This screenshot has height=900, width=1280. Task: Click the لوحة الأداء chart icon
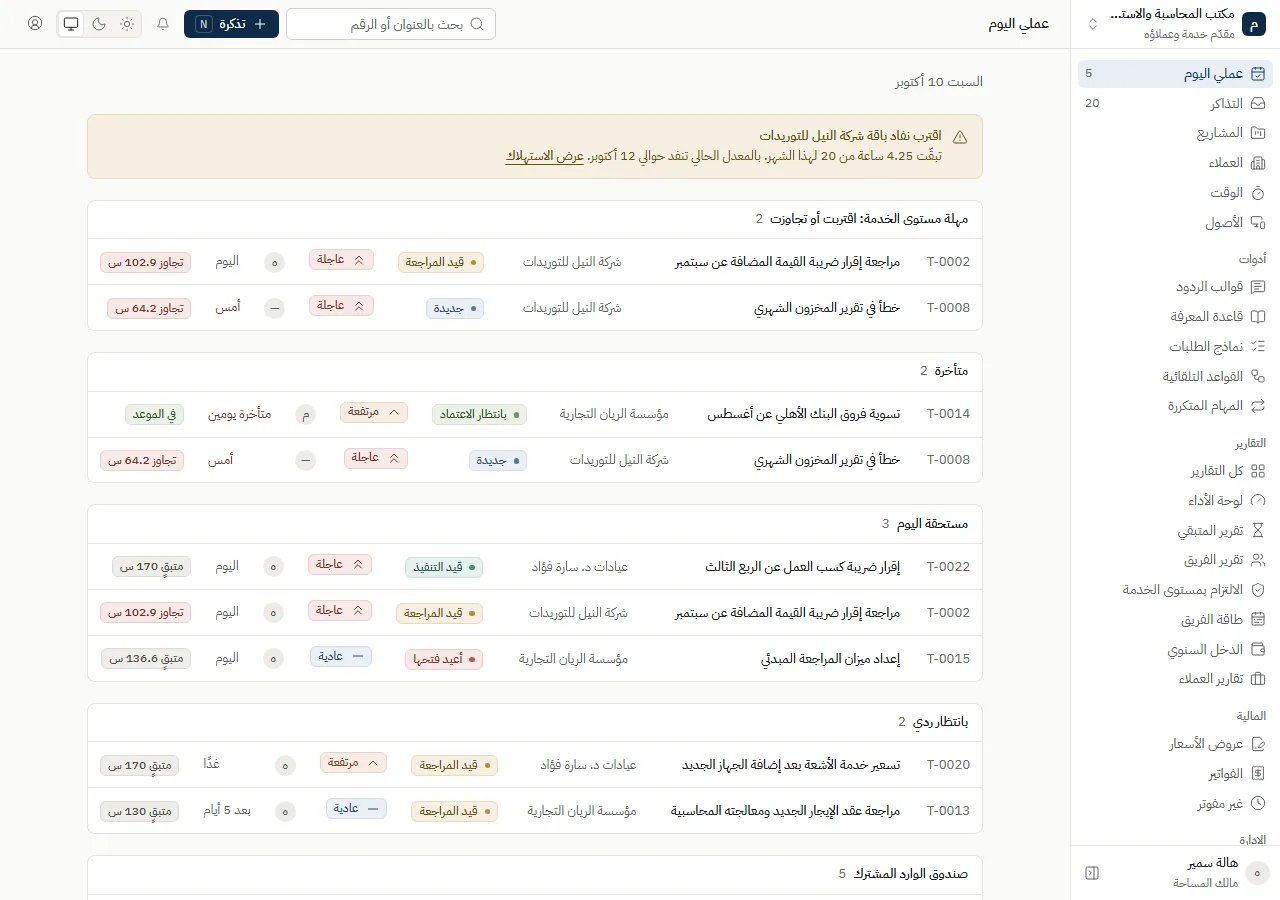[x=1258, y=501]
